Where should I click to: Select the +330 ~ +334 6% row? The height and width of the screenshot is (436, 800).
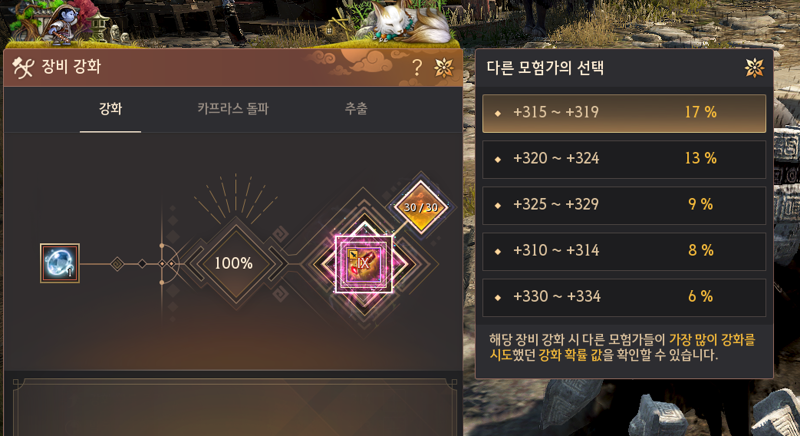(624, 297)
